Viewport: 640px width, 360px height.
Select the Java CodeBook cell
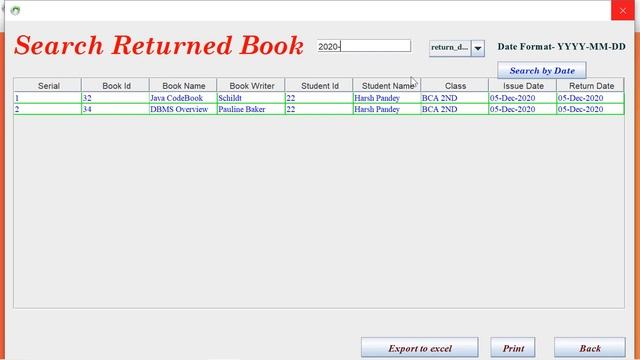(x=183, y=98)
